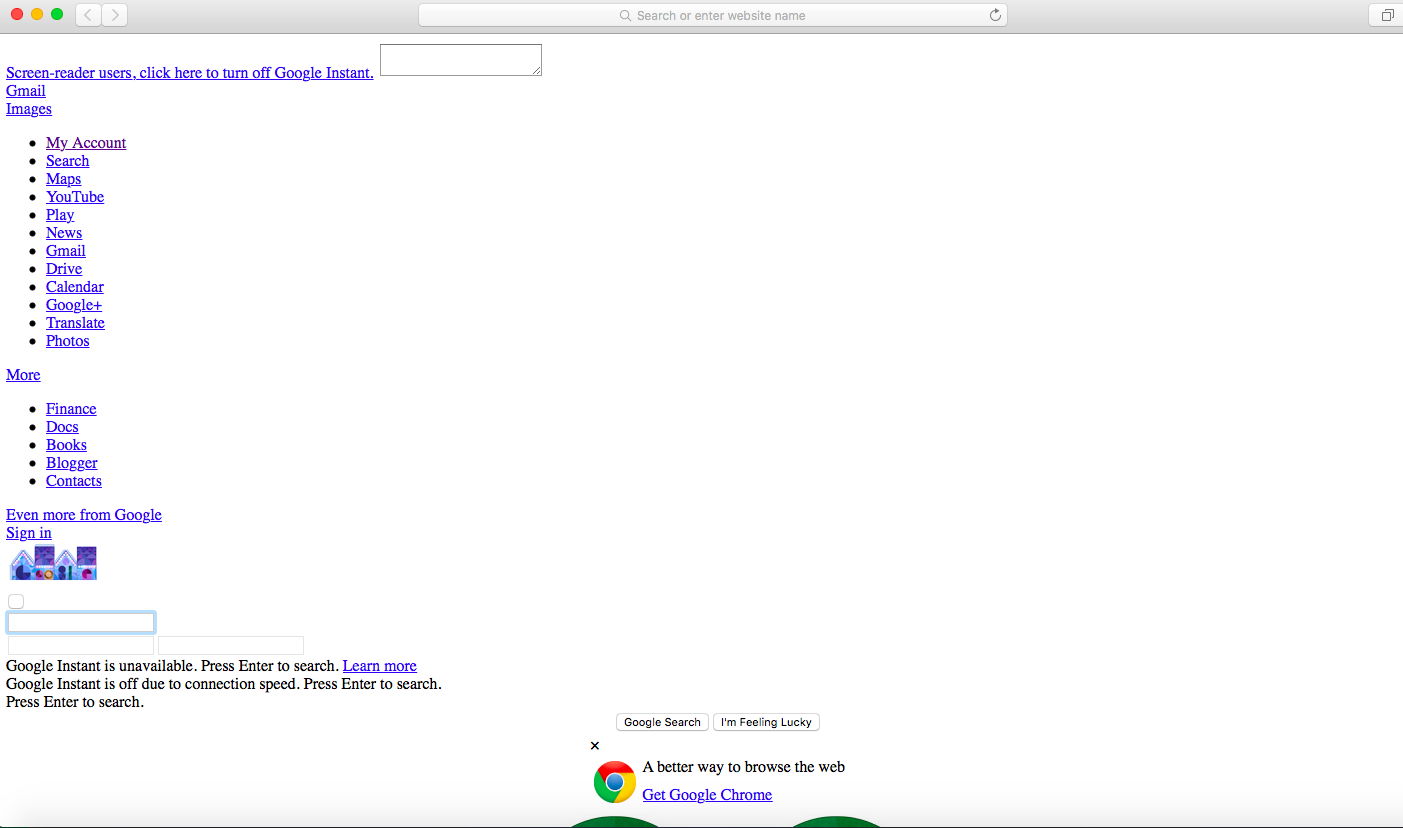
Task: Go forward with the Safari forward arrow
Action: [x=115, y=15]
